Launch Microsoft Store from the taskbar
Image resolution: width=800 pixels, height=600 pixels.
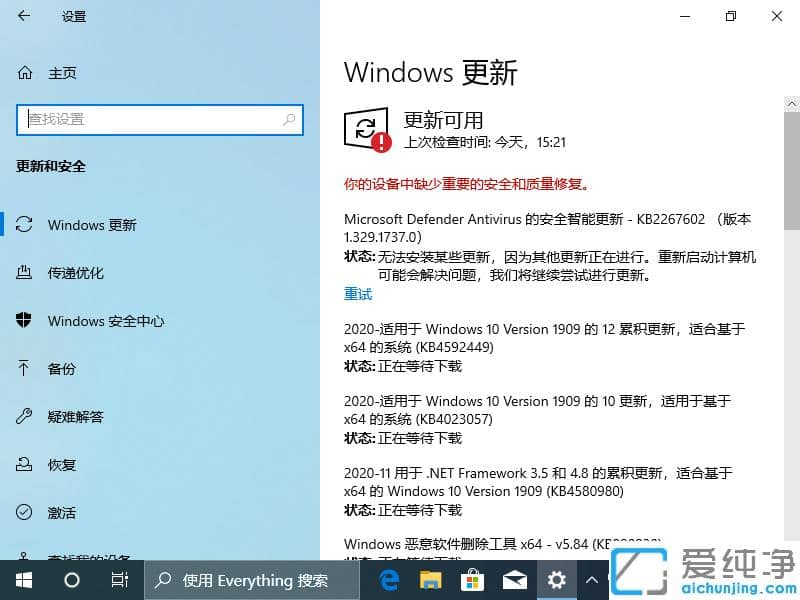point(472,580)
